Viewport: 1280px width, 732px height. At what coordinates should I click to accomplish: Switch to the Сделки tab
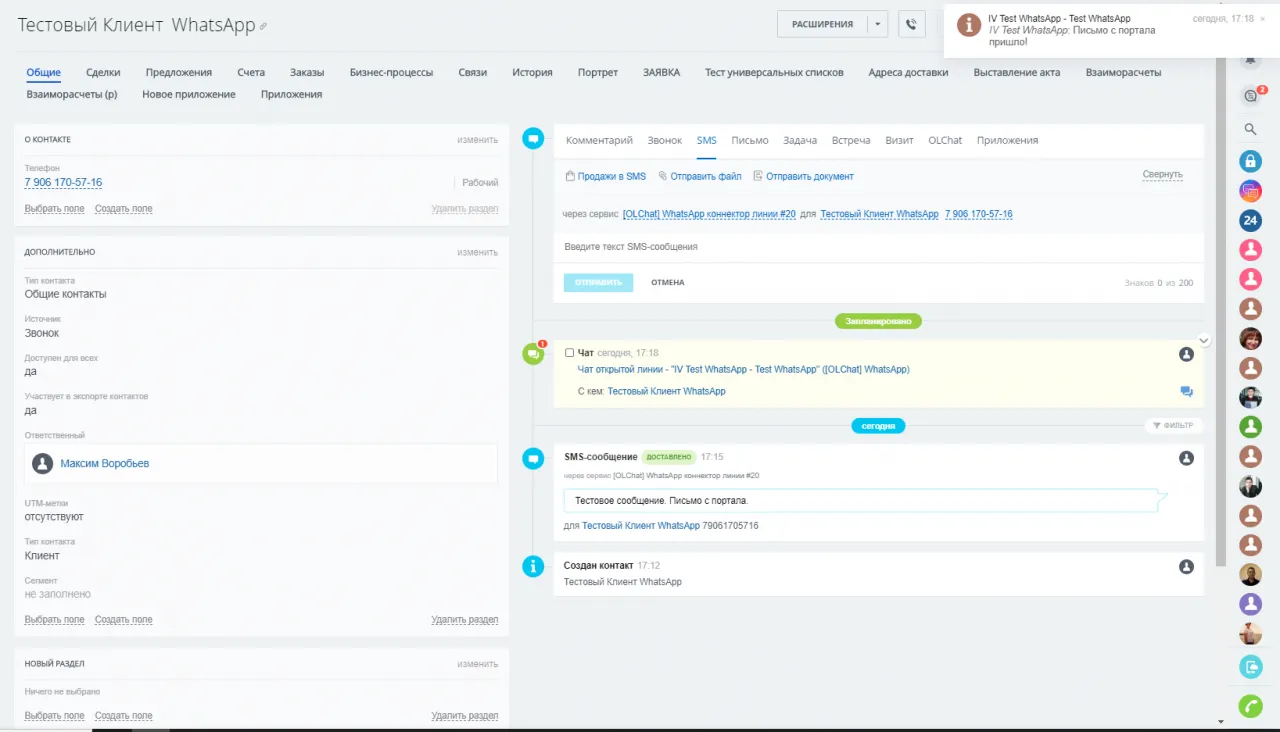[103, 72]
